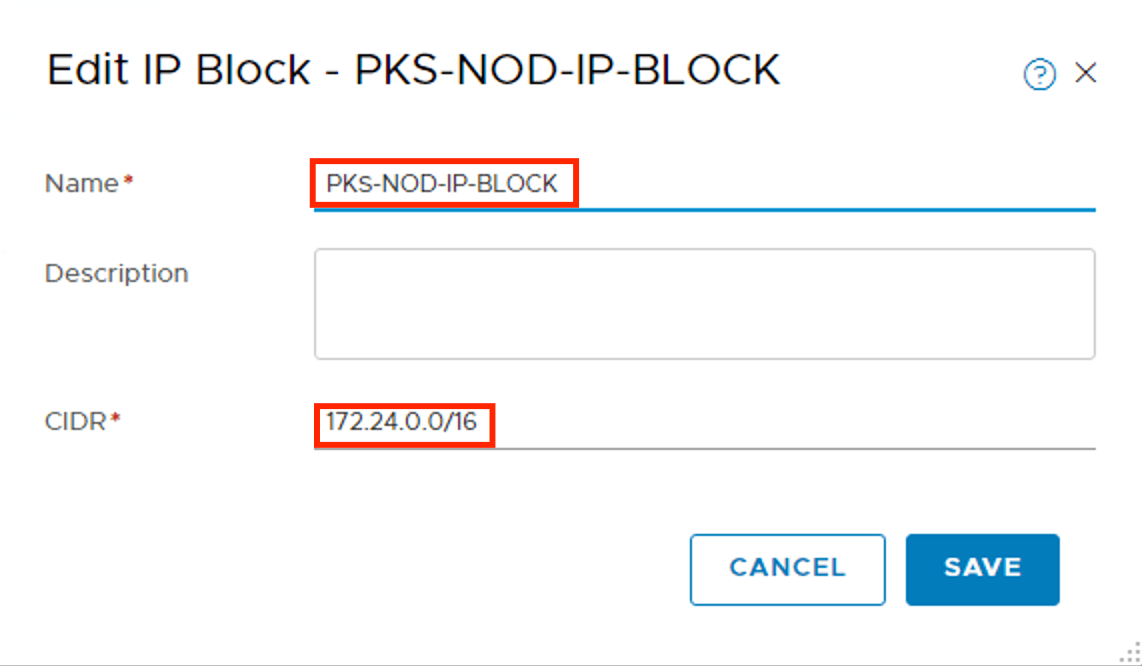Click PKS-NOD-IP-BLOCK in the dialog heading
Image resolution: width=1142 pixels, height=666 pixels.
[x=567, y=72]
